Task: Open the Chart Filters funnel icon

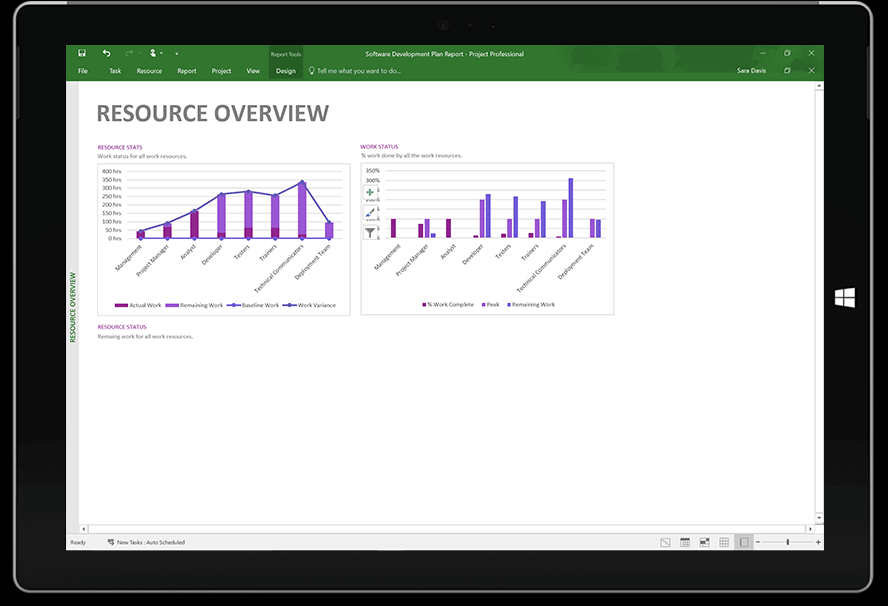Action: 371,232
